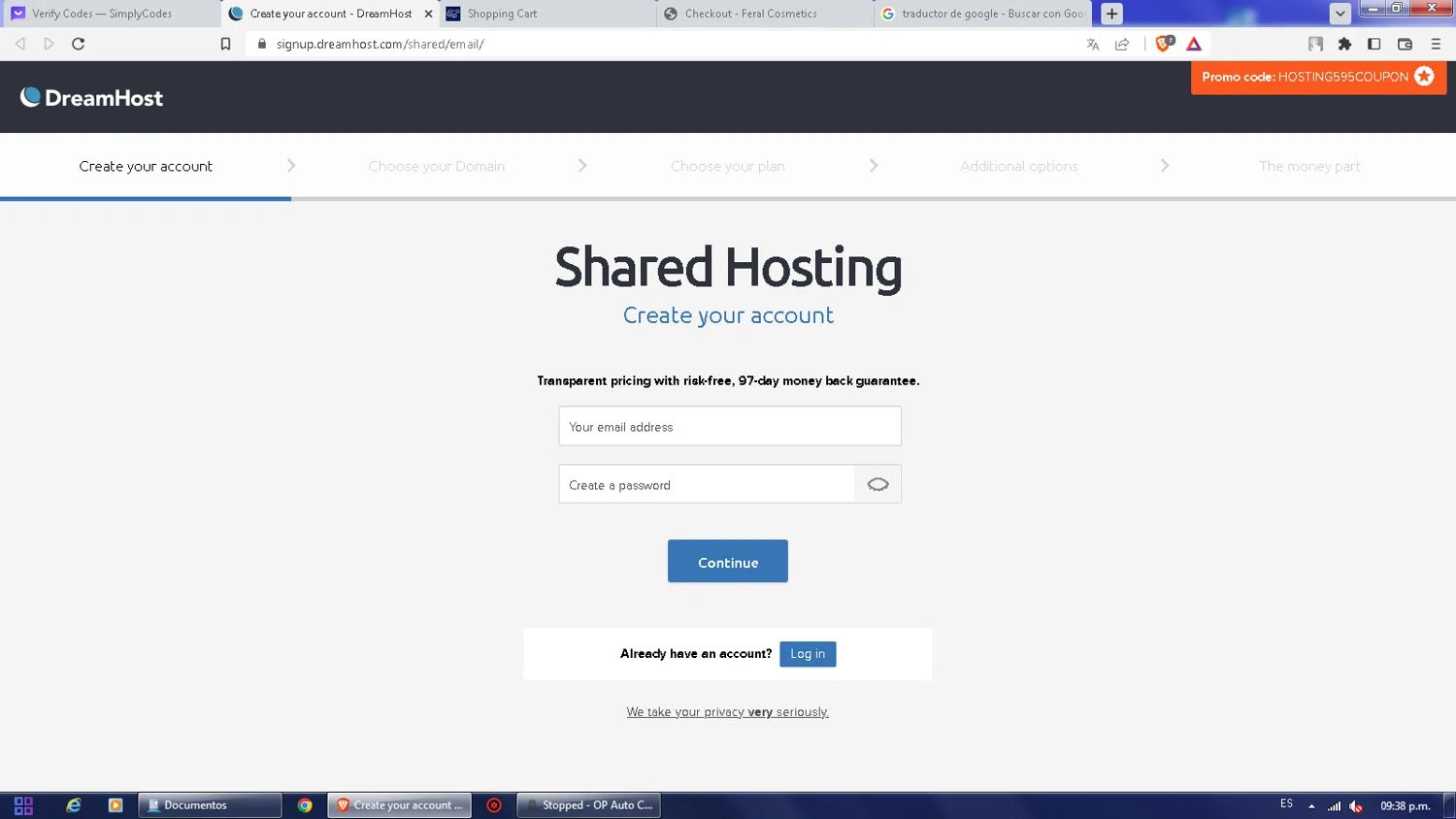Expand the tab search dropdown arrow
The image size is (1456, 819).
tap(1340, 14)
